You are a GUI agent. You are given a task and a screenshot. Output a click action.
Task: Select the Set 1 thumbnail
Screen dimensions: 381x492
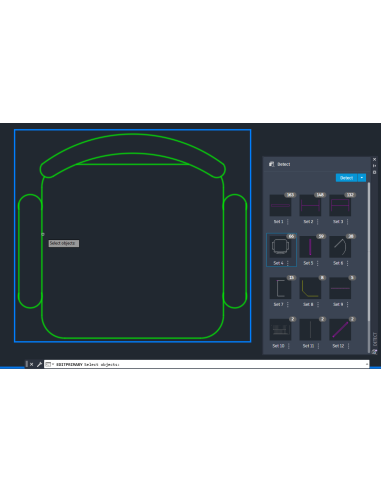pyautogui.click(x=280, y=206)
